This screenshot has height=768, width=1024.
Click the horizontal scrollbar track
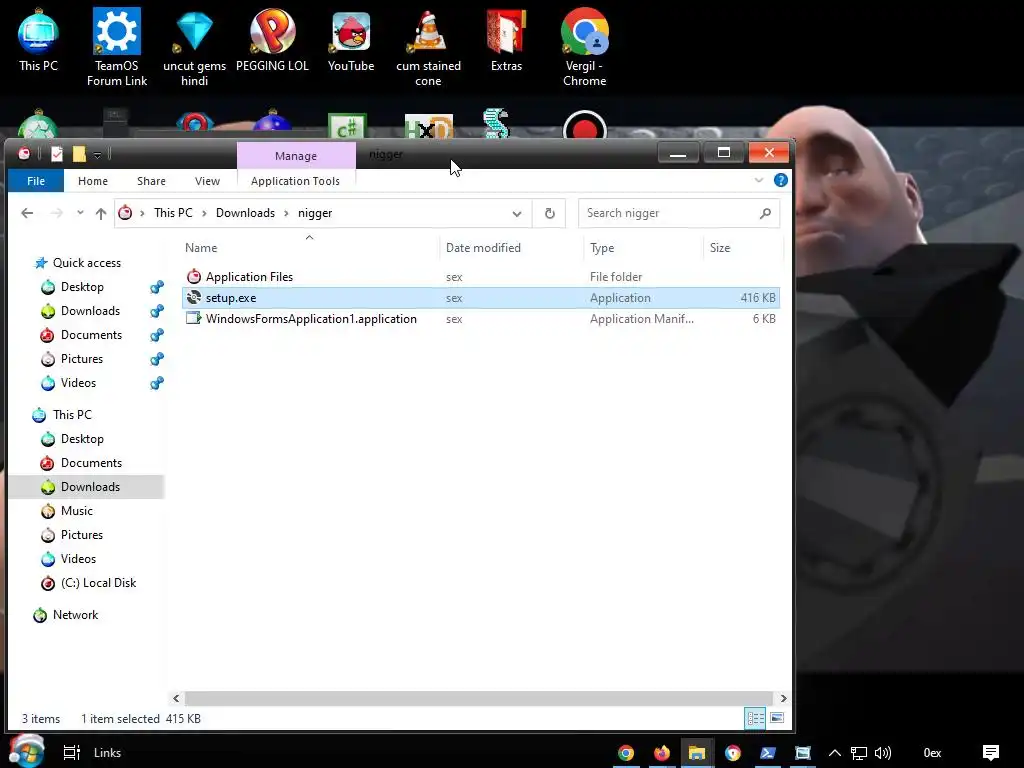tap(479, 698)
